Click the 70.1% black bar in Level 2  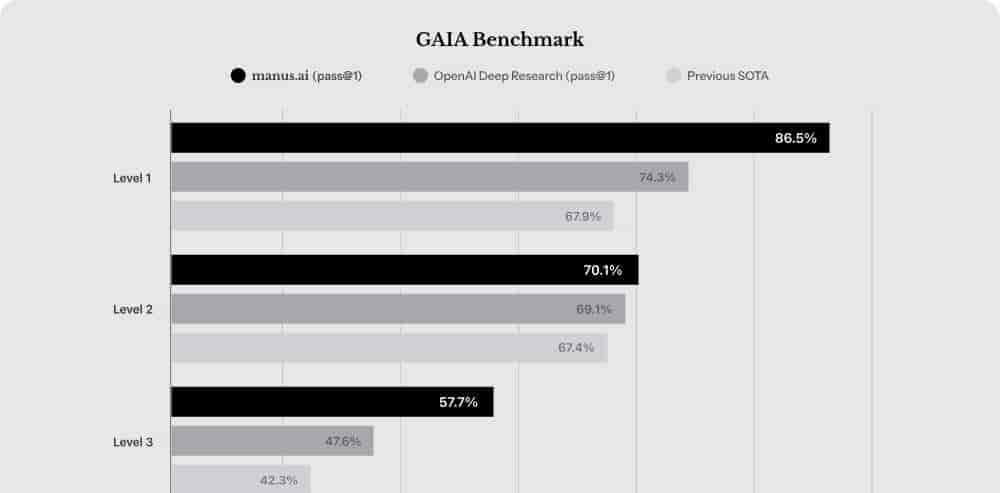click(404, 270)
